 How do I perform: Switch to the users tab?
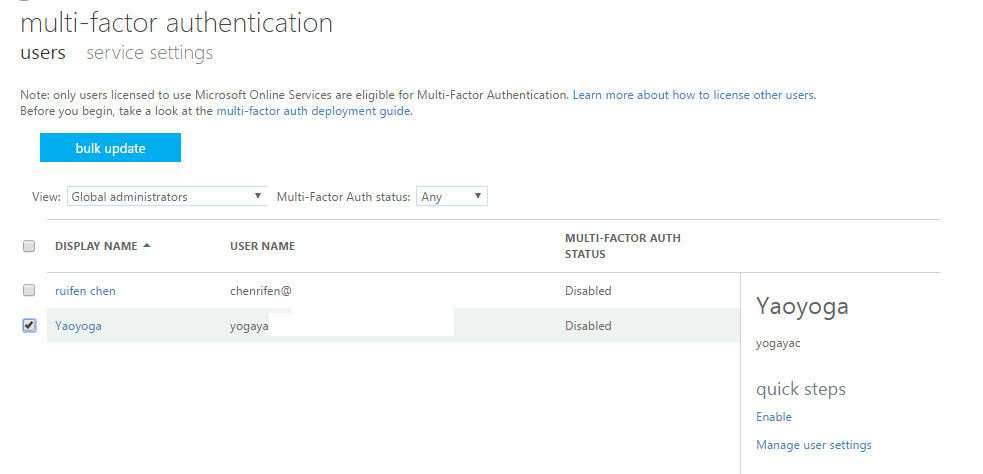coord(43,53)
